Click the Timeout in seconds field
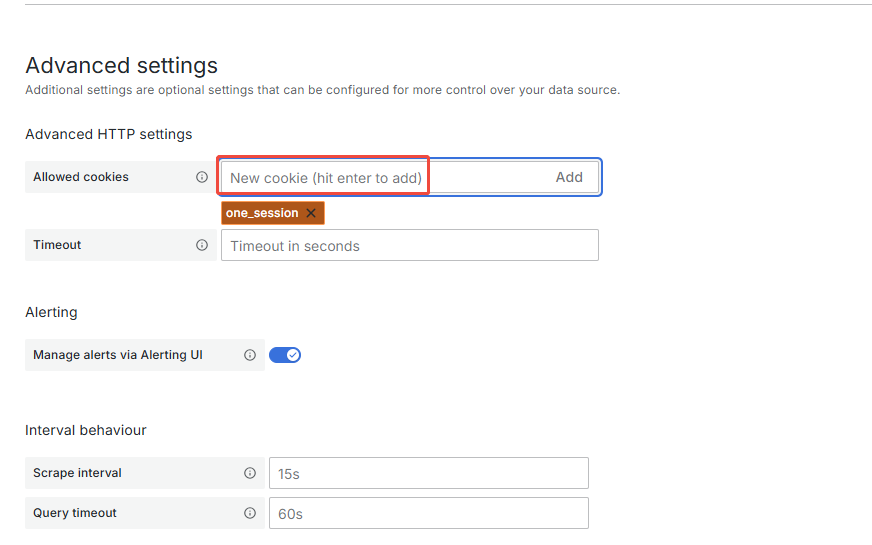The height and width of the screenshot is (545, 872). click(x=409, y=246)
